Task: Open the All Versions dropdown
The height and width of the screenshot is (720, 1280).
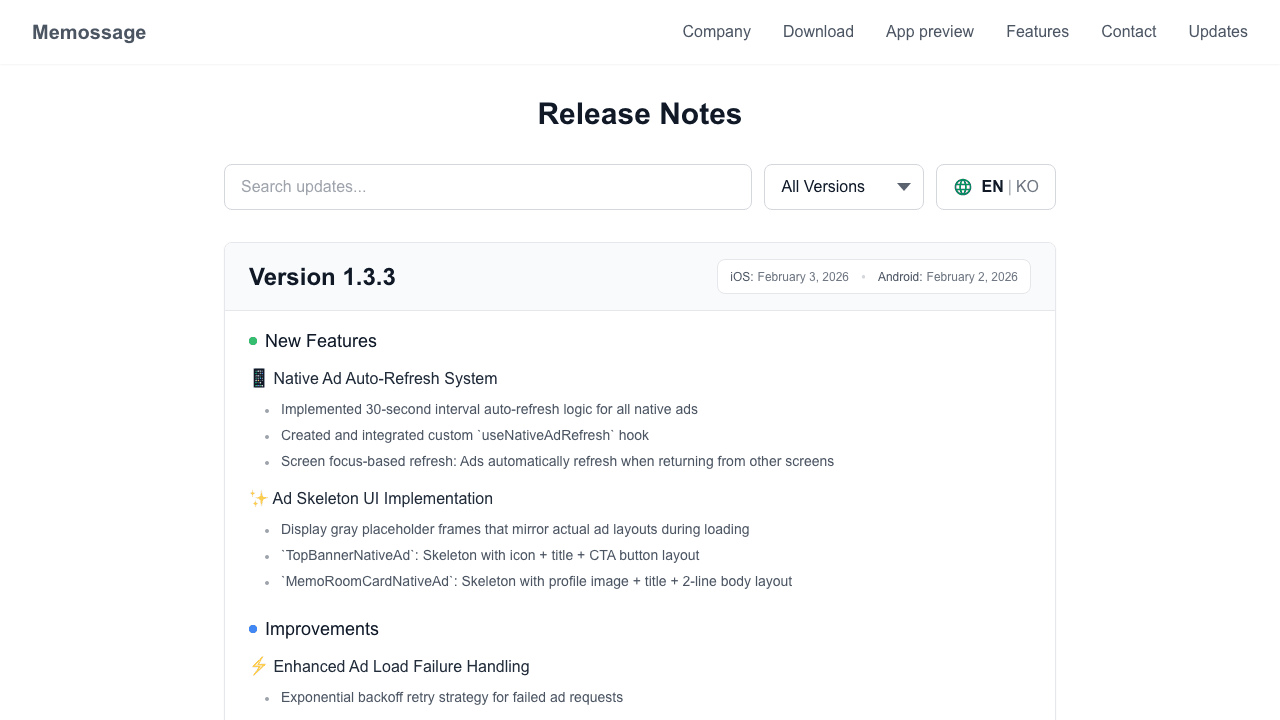Action: click(843, 187)
